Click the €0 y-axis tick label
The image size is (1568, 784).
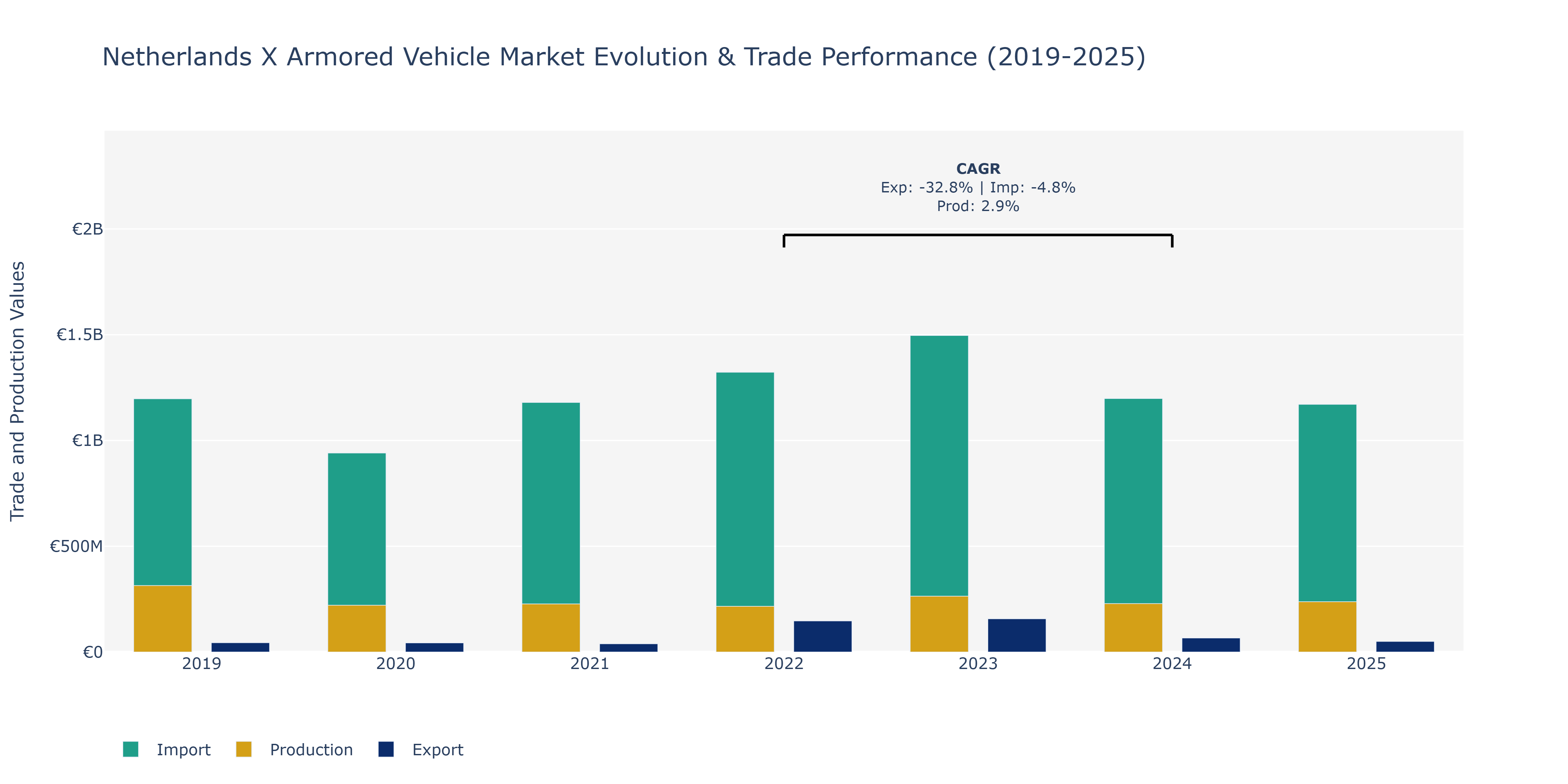pyautogui.click(x=92, y=652)
